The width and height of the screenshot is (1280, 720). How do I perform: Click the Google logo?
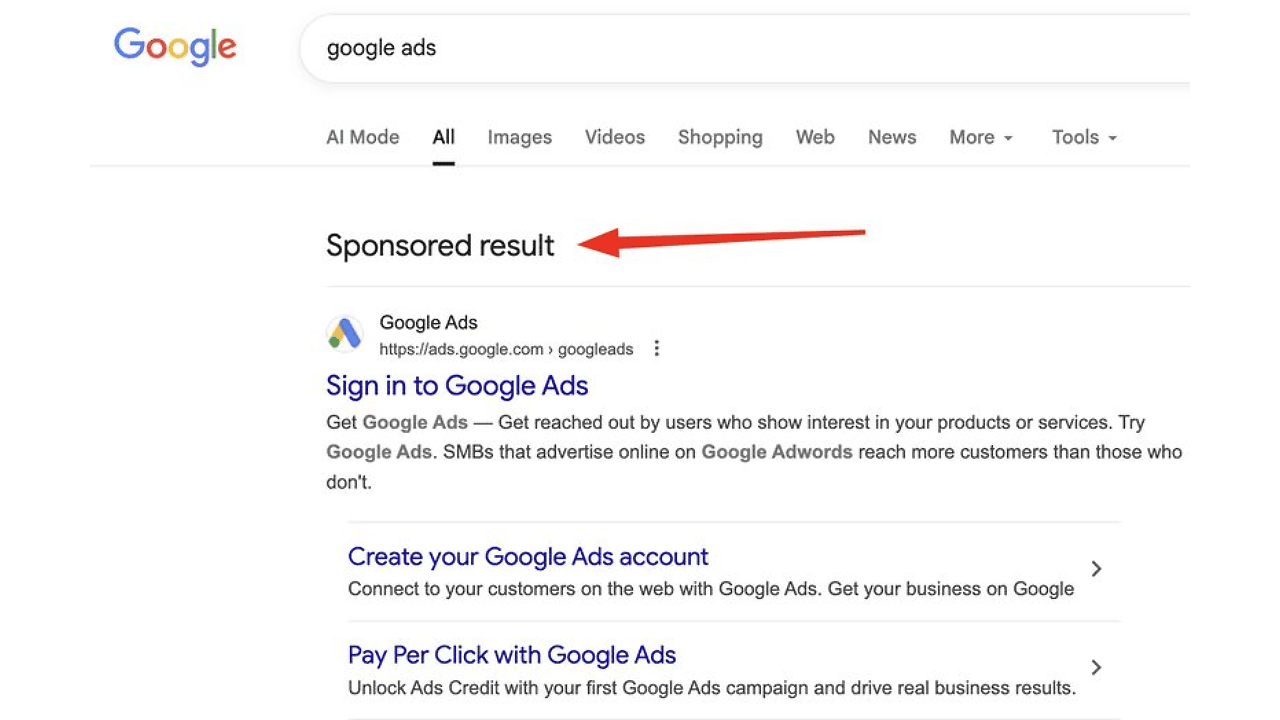tap(175, 47)
